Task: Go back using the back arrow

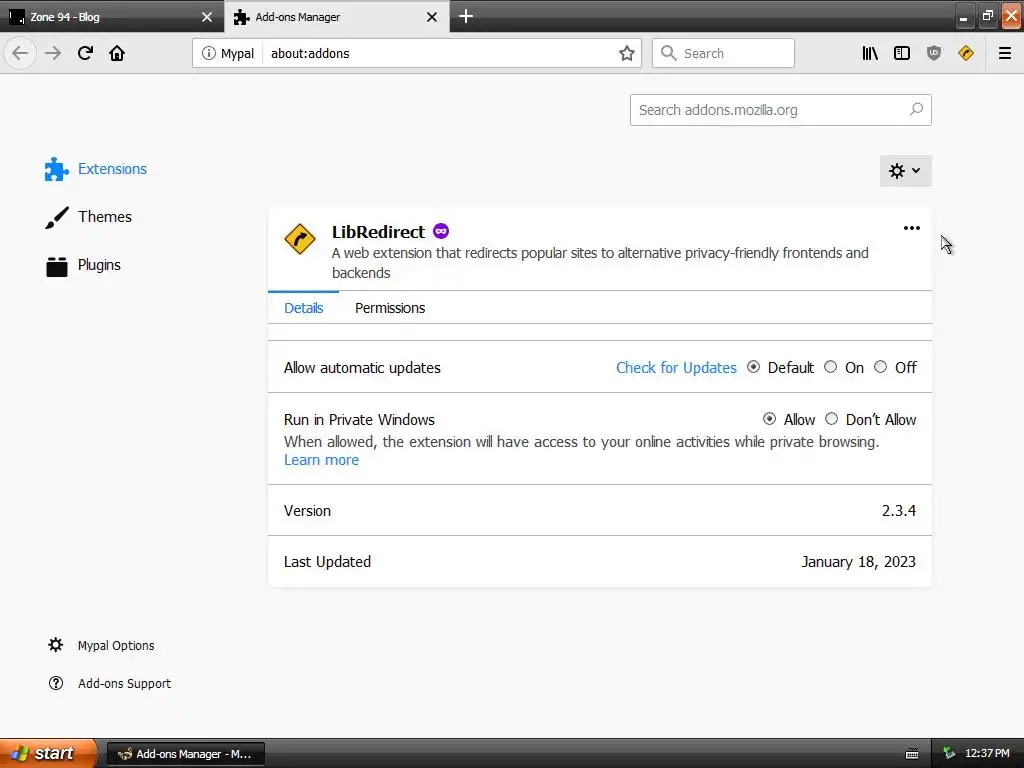Action: [20, 53]
